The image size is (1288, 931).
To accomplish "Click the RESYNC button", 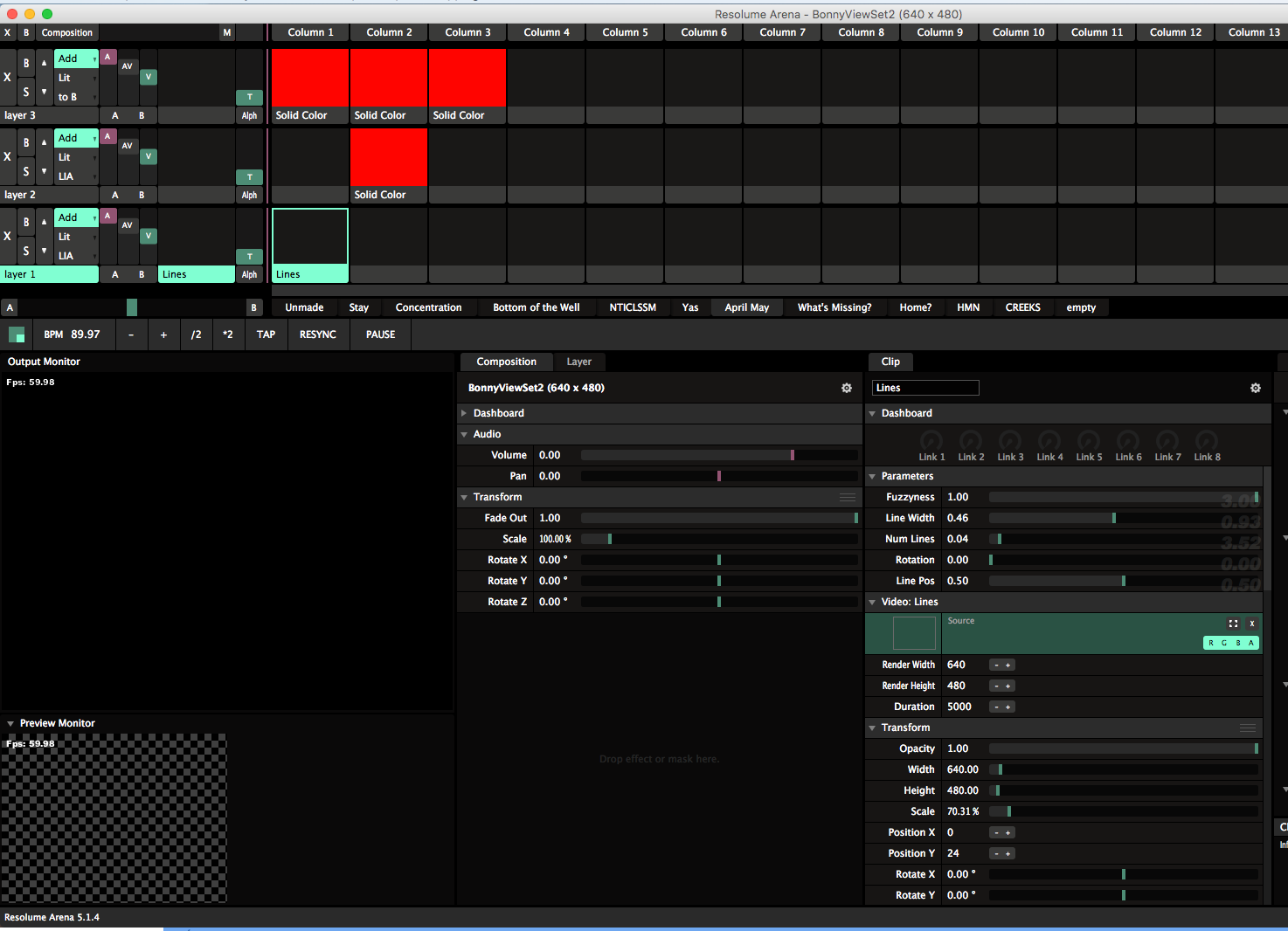I will coord(317,334).
